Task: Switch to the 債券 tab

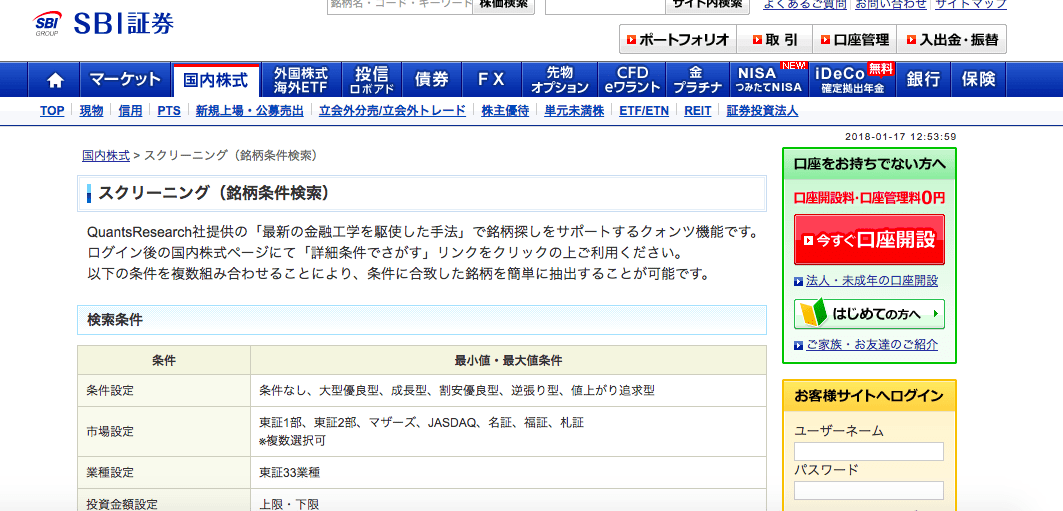Action: coord(432,80)
